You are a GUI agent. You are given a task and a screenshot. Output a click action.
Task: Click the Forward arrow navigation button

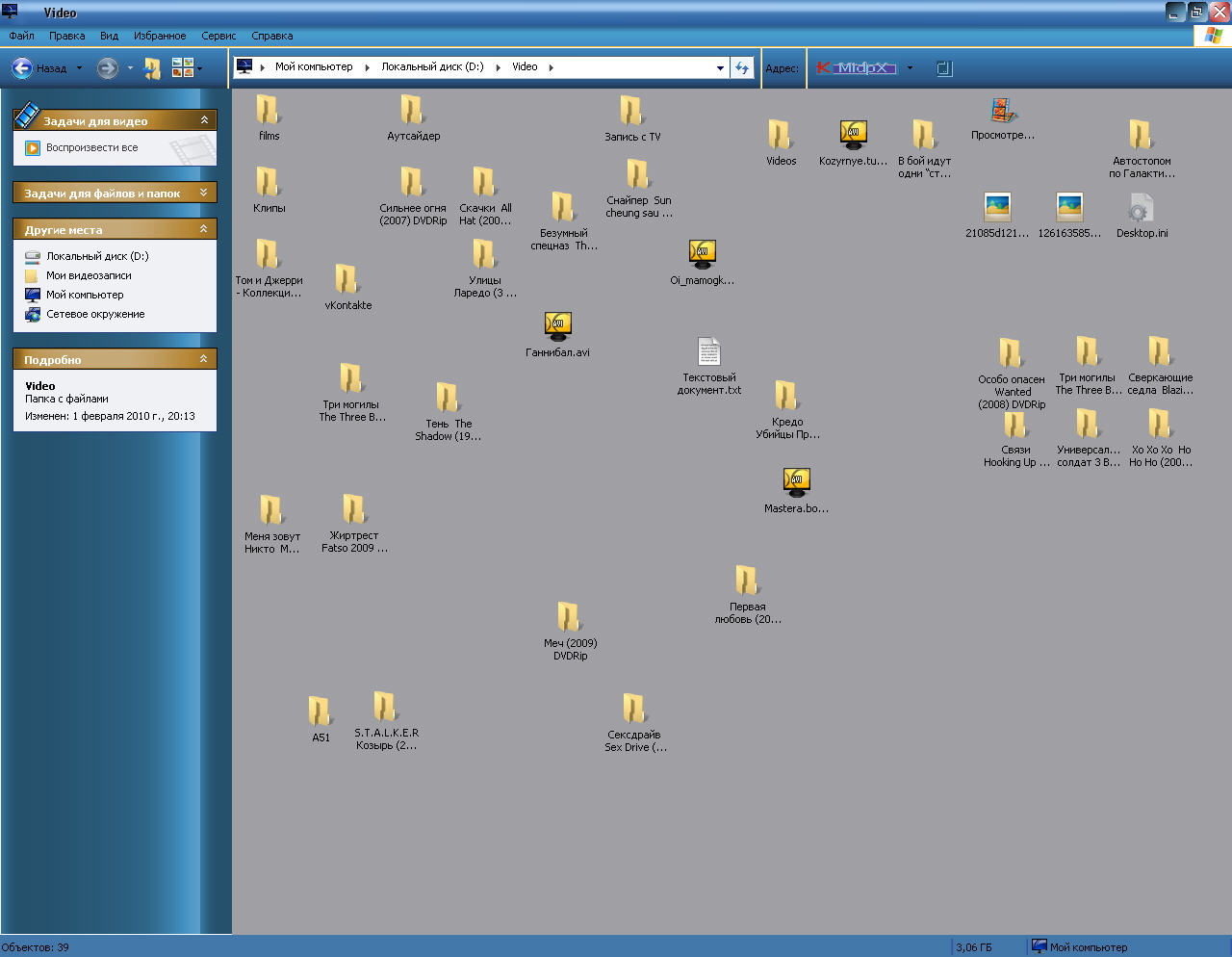108,68
